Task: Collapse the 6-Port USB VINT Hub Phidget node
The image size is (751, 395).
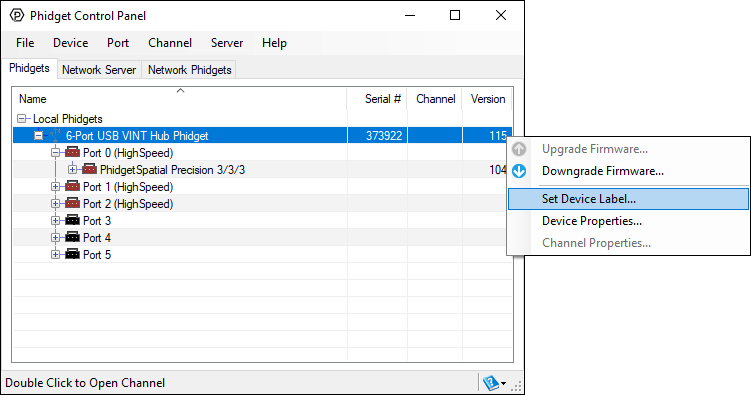Action: [x=38, y=135]
